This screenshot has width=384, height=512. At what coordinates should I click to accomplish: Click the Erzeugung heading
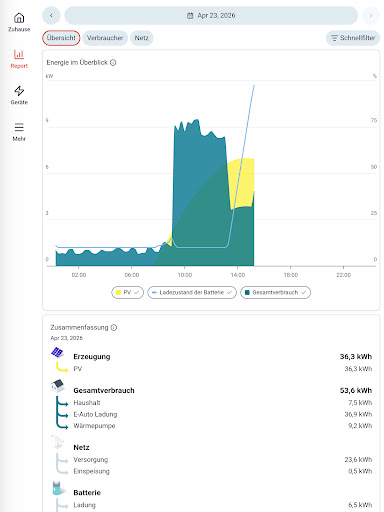[92, 356]
